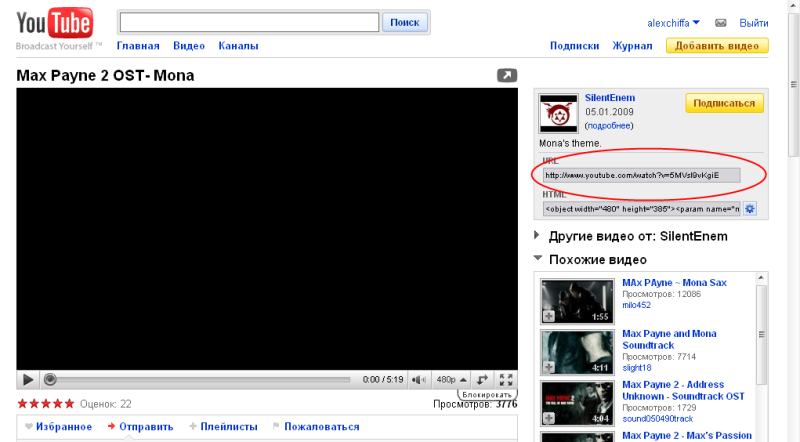800x442 pixels.
Task: Open the pop-out video window icon
Action: point(507,76)
